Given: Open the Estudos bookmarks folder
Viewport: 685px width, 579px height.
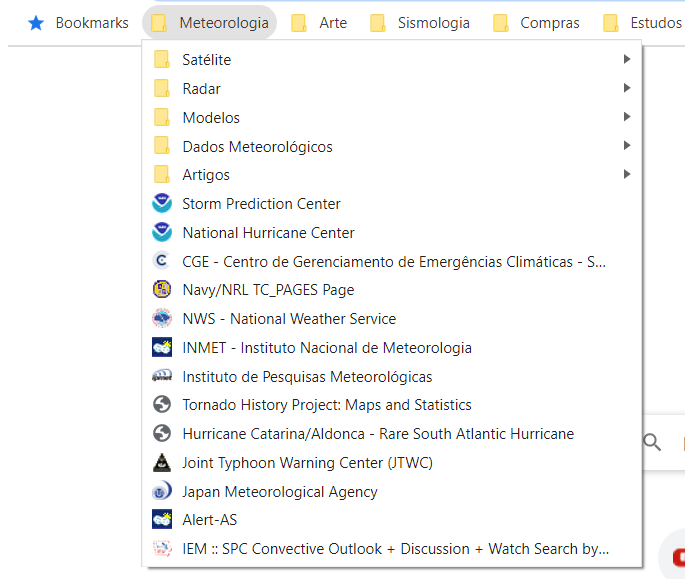Looking at the screenshot, I should coord(642,23).
